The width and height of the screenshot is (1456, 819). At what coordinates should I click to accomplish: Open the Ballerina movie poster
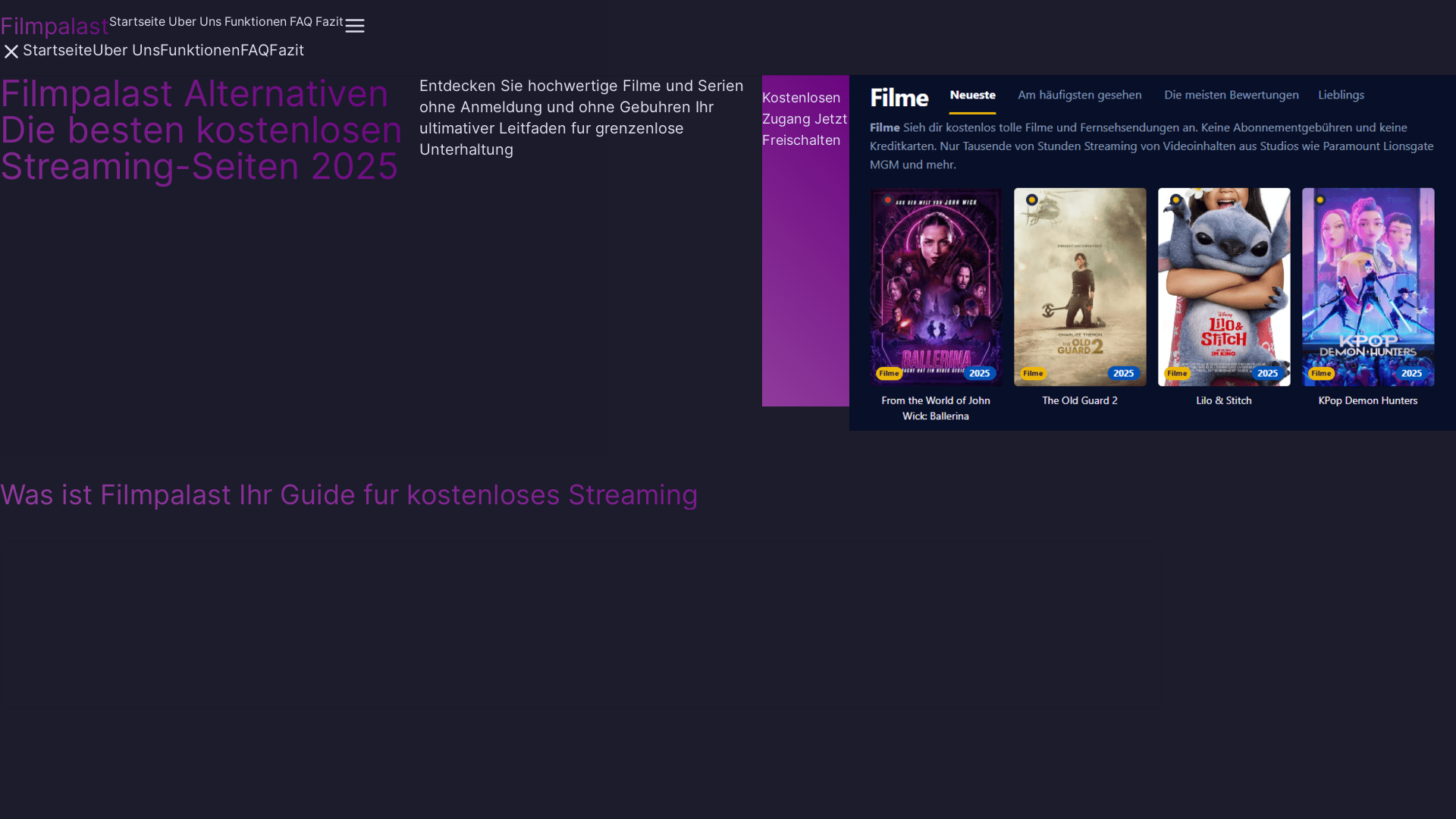pos(936,287)
